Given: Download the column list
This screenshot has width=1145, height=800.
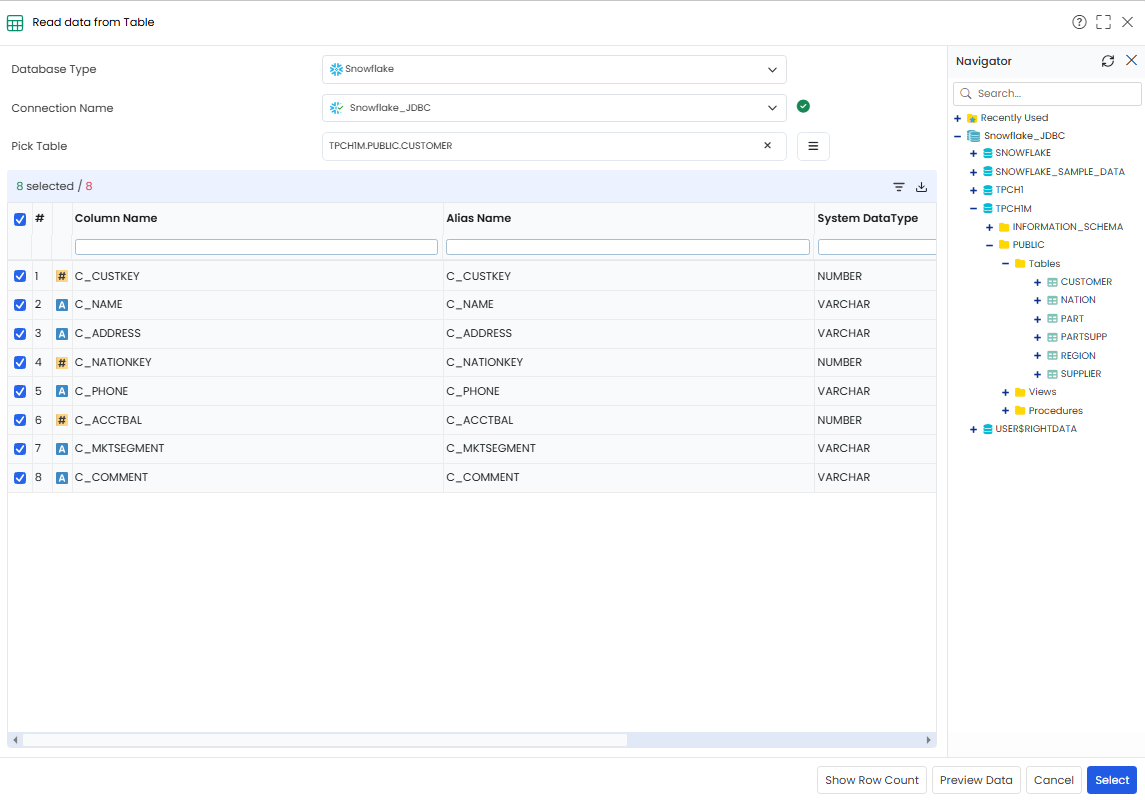Looking at the screenshot, I should tap(922, 187).
